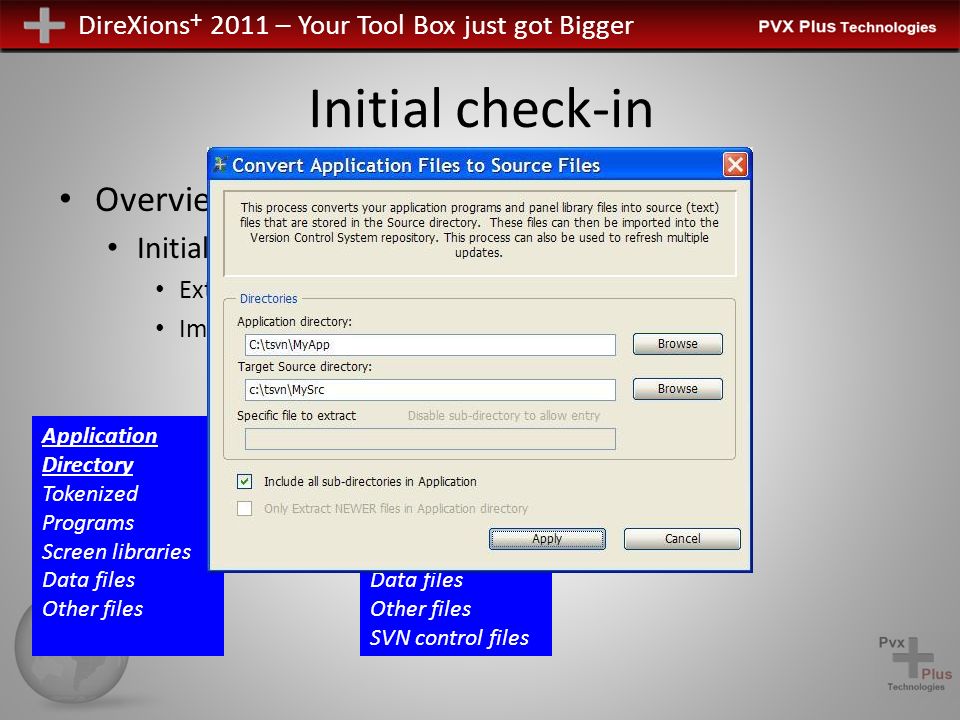Select 'Screen libraries' text in blue box
Screen dimensions: 960x720
[116, 552]
